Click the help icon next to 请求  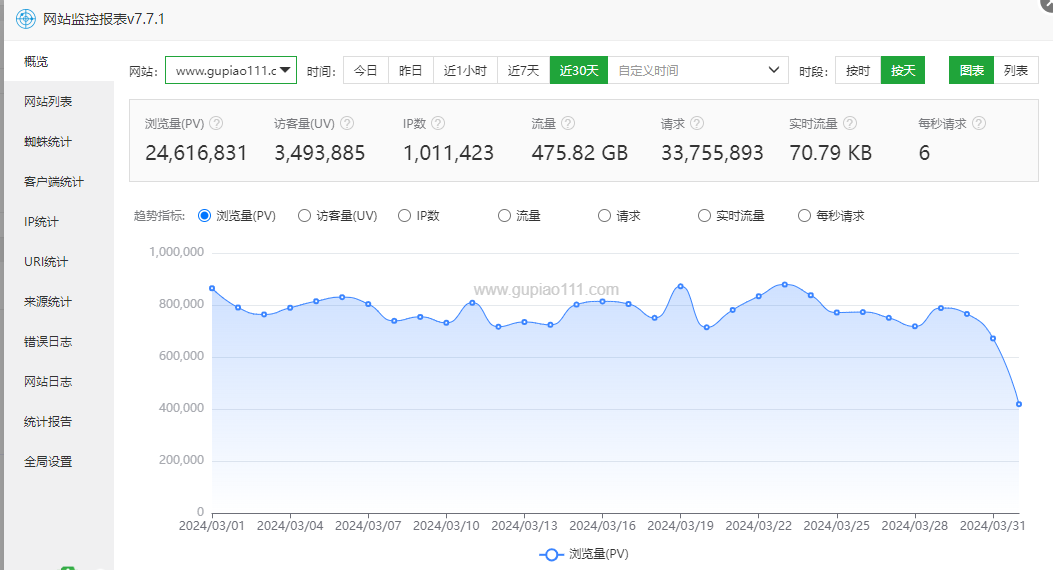697,123
